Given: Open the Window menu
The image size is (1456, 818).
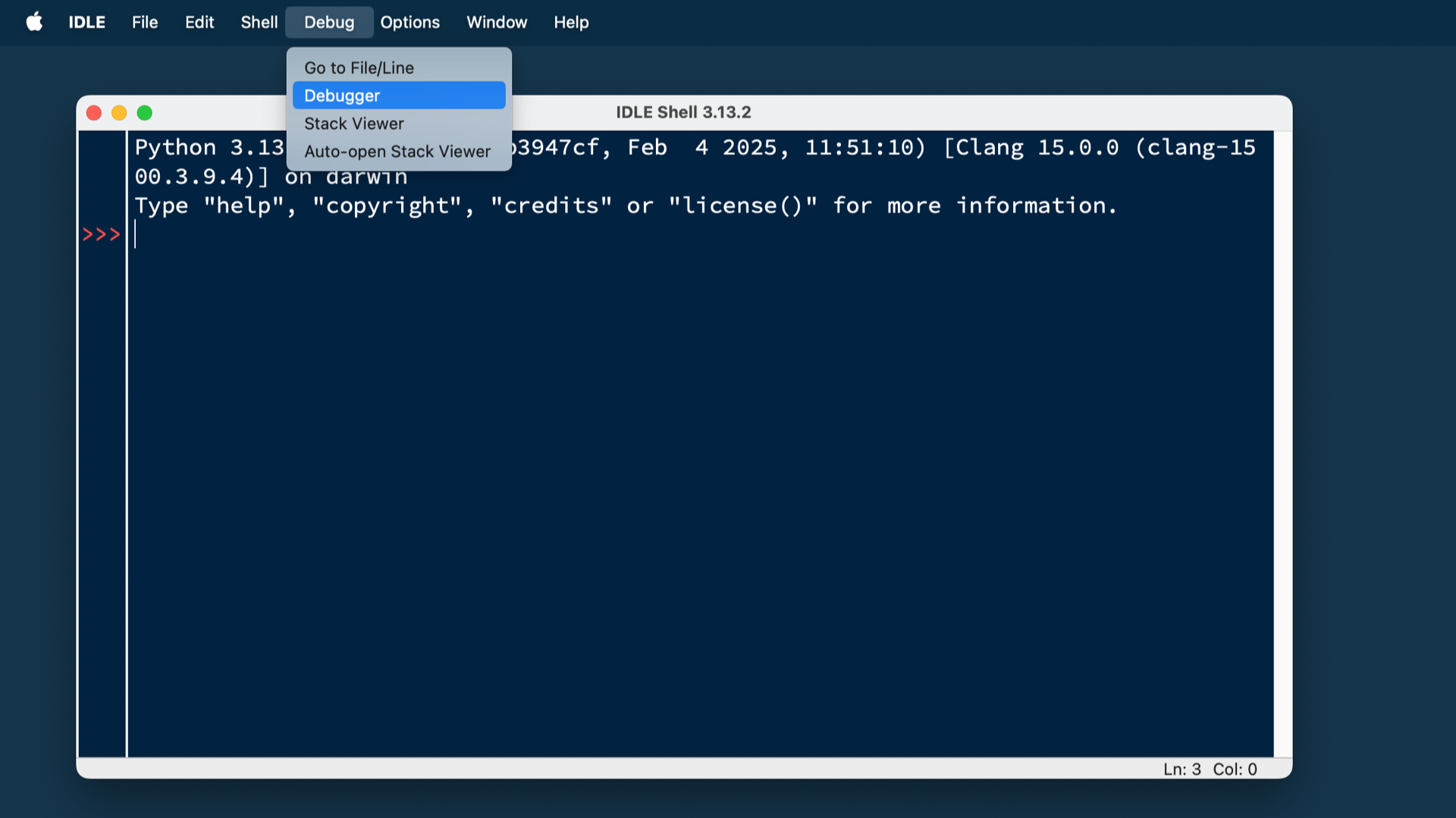Looking at the screenshot, I should point(497,22).
